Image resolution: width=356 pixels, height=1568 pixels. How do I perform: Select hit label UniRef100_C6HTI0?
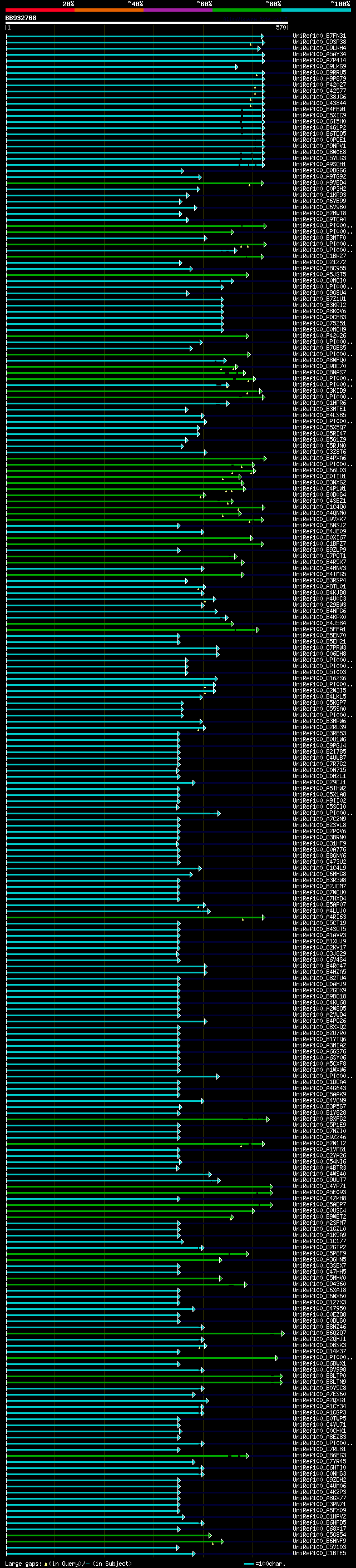coord(319,1467)
